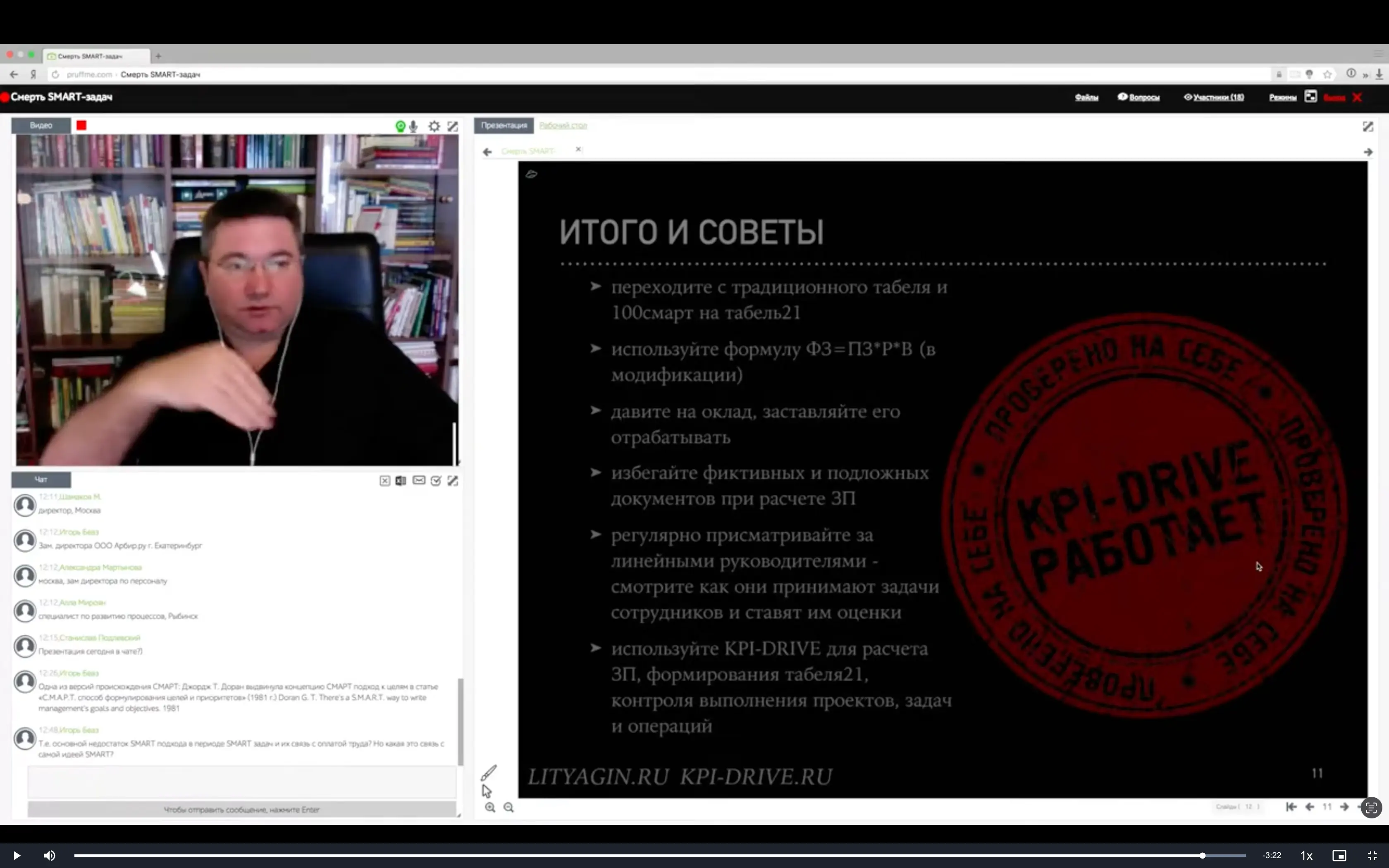Close the Смерть SMART presentation file tab
This screenshot has width=1389, height=868.
(579, 149)
